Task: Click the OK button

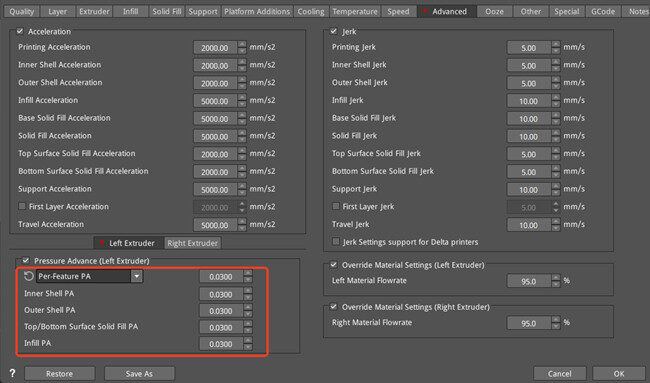Action: coord(619,373)
